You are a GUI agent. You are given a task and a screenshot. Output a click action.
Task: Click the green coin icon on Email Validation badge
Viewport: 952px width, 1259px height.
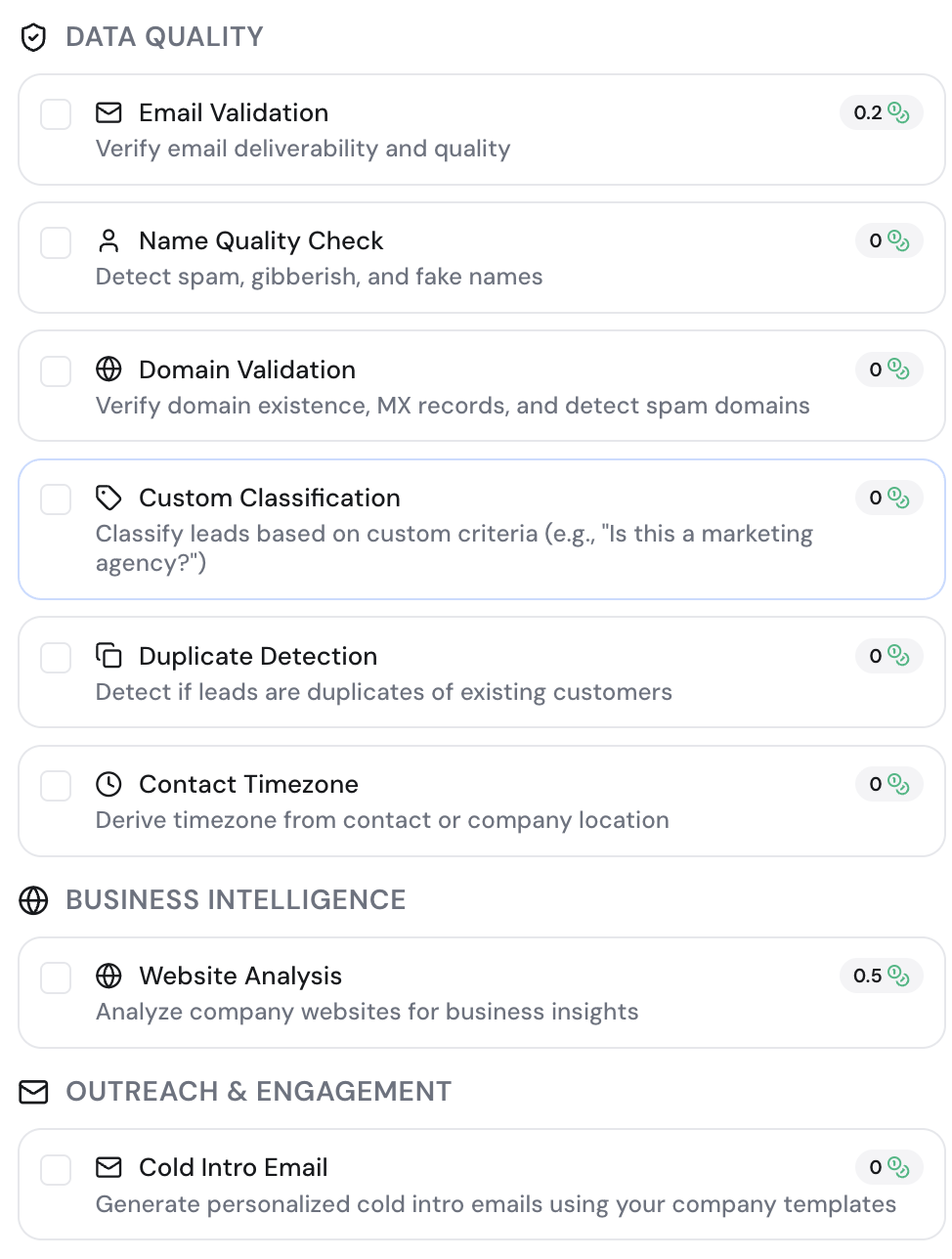(x=899, y=112)
